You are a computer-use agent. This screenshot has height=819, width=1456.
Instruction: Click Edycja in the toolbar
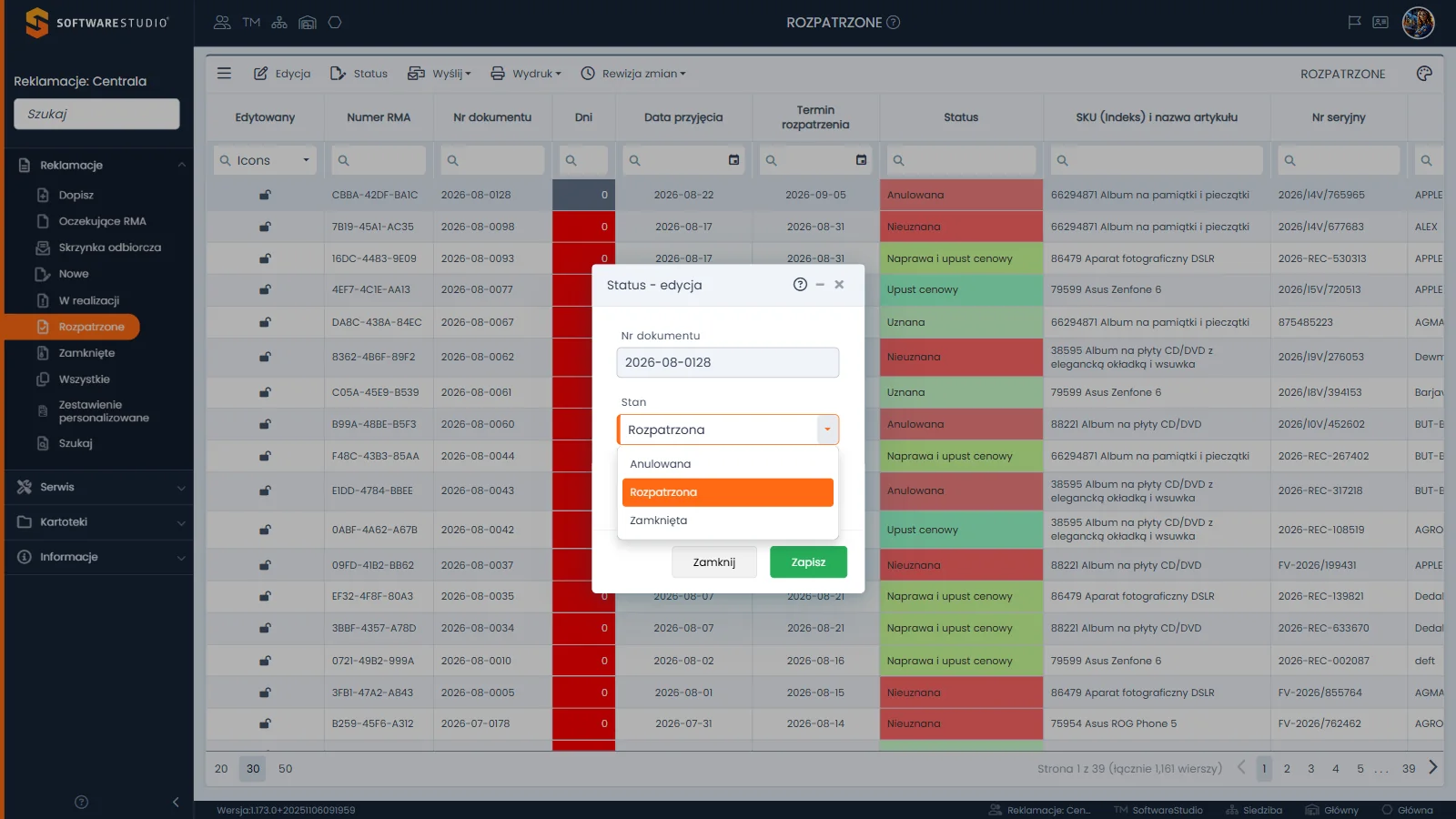282,74
